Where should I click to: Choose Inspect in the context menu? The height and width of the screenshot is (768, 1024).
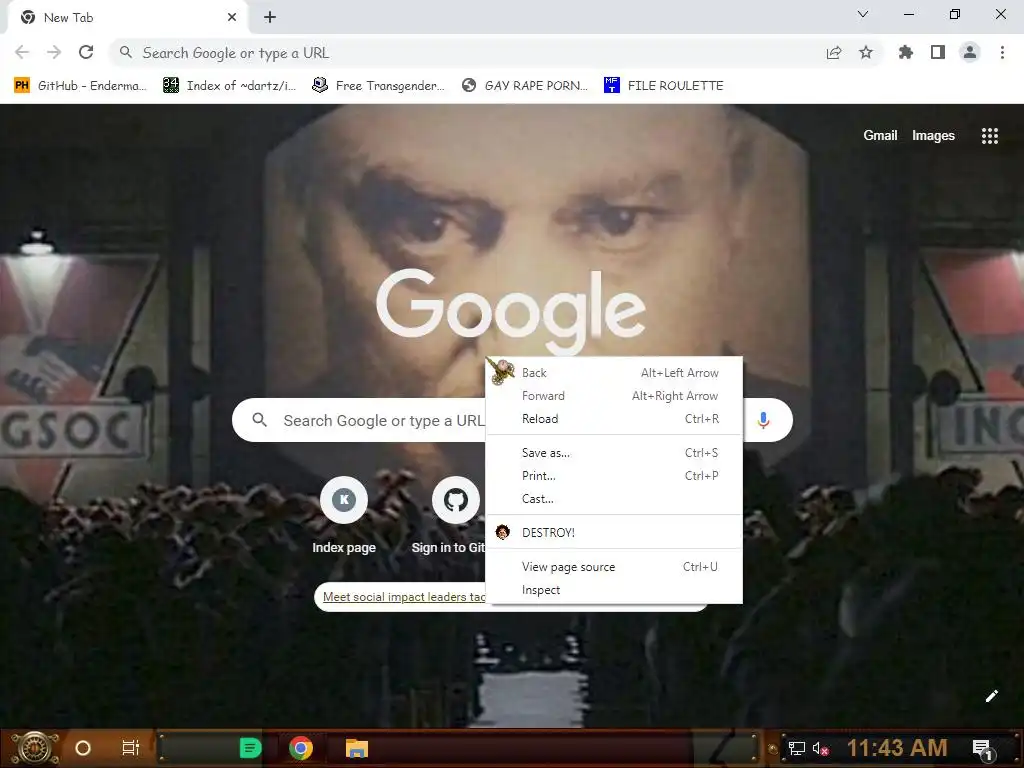coord(614,590)
